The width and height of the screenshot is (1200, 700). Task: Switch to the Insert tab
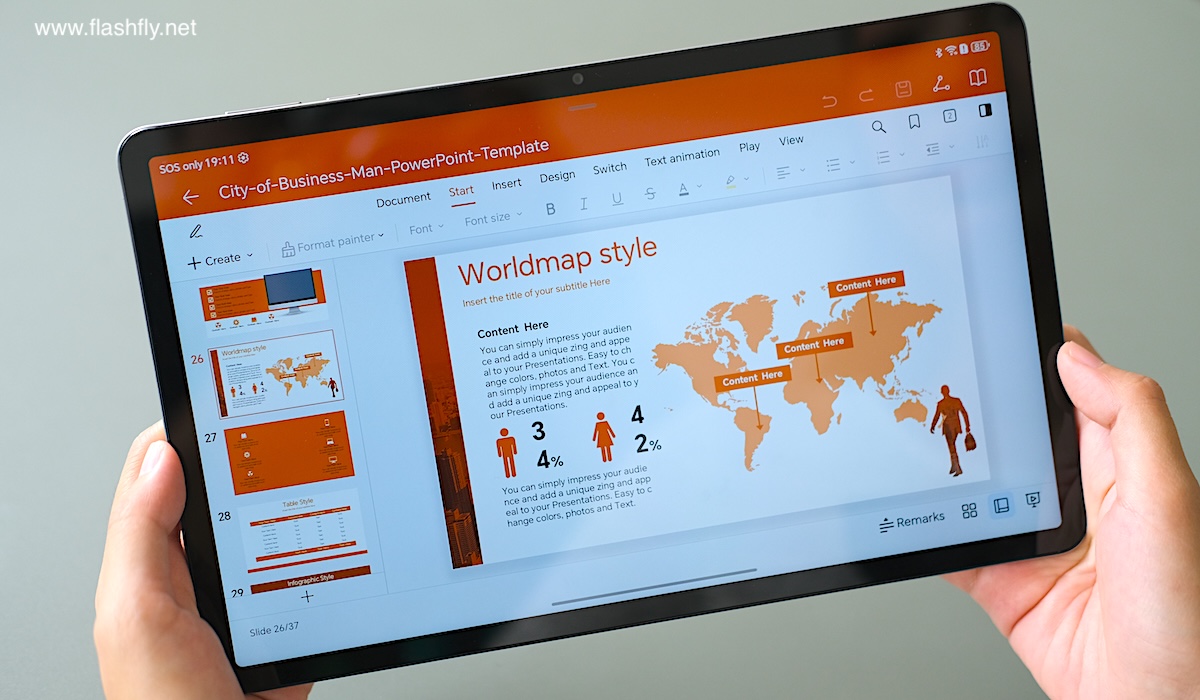tap(506, 185)
